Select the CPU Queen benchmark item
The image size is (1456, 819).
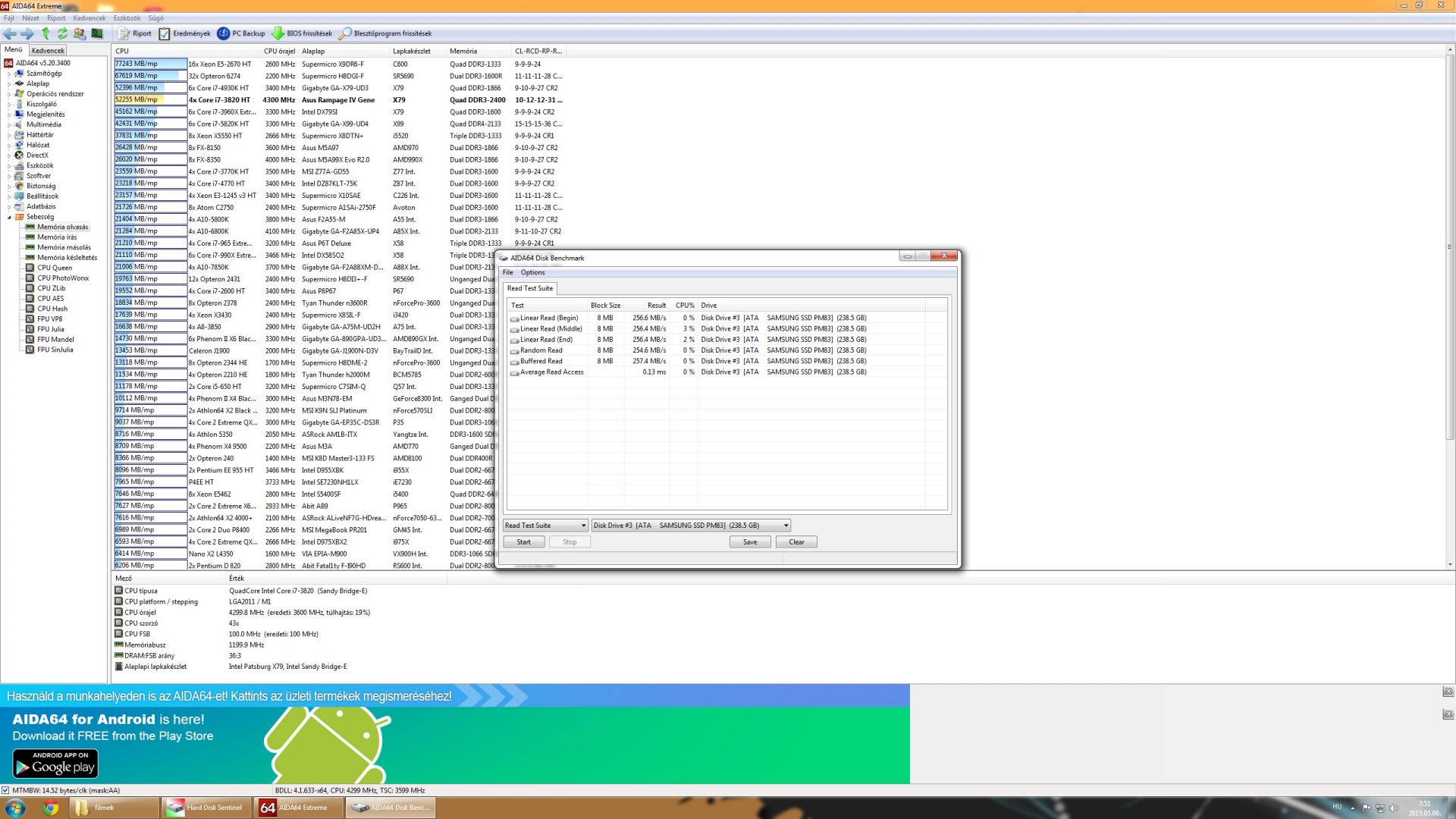pyautogui.click(x=55, y=268)
